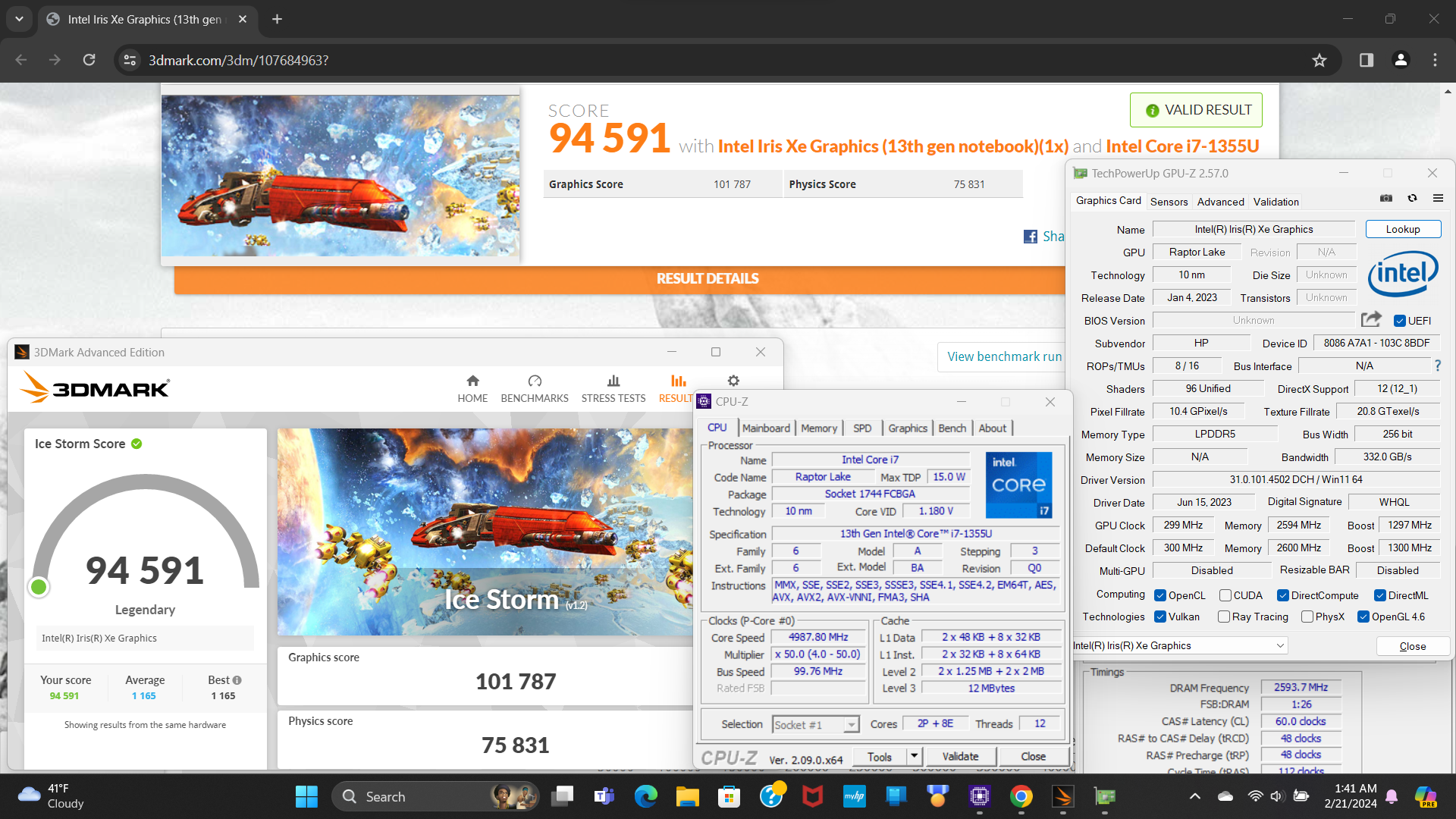This screenshot has height=819, width=1456.
Task: Open McAfee icon on taskbar
Action: [x=813, y=796]
